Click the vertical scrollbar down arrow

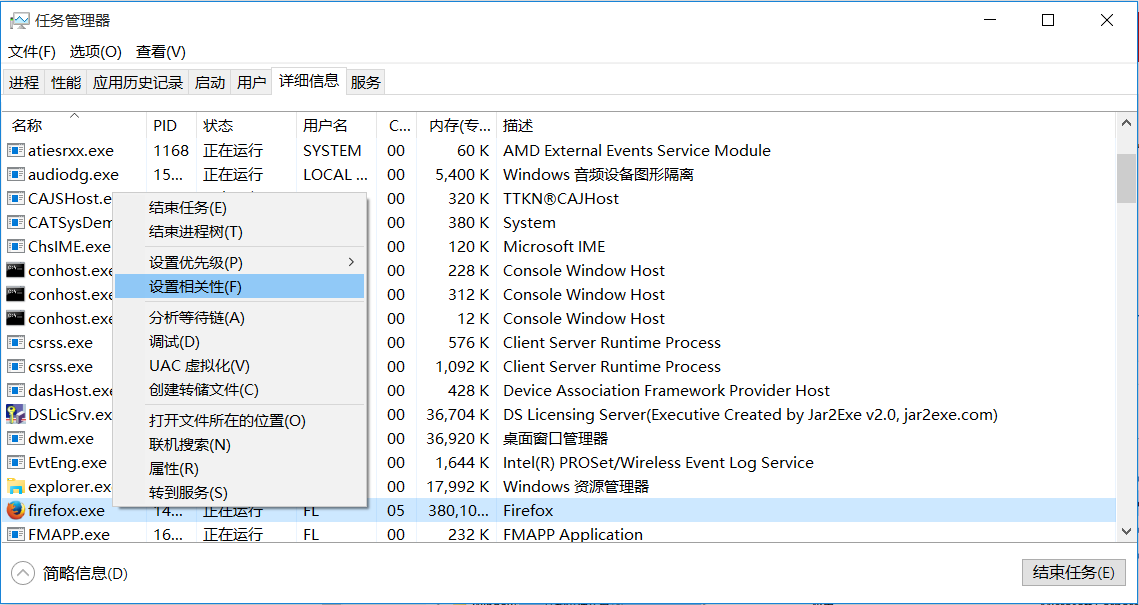pos(1126,532)
